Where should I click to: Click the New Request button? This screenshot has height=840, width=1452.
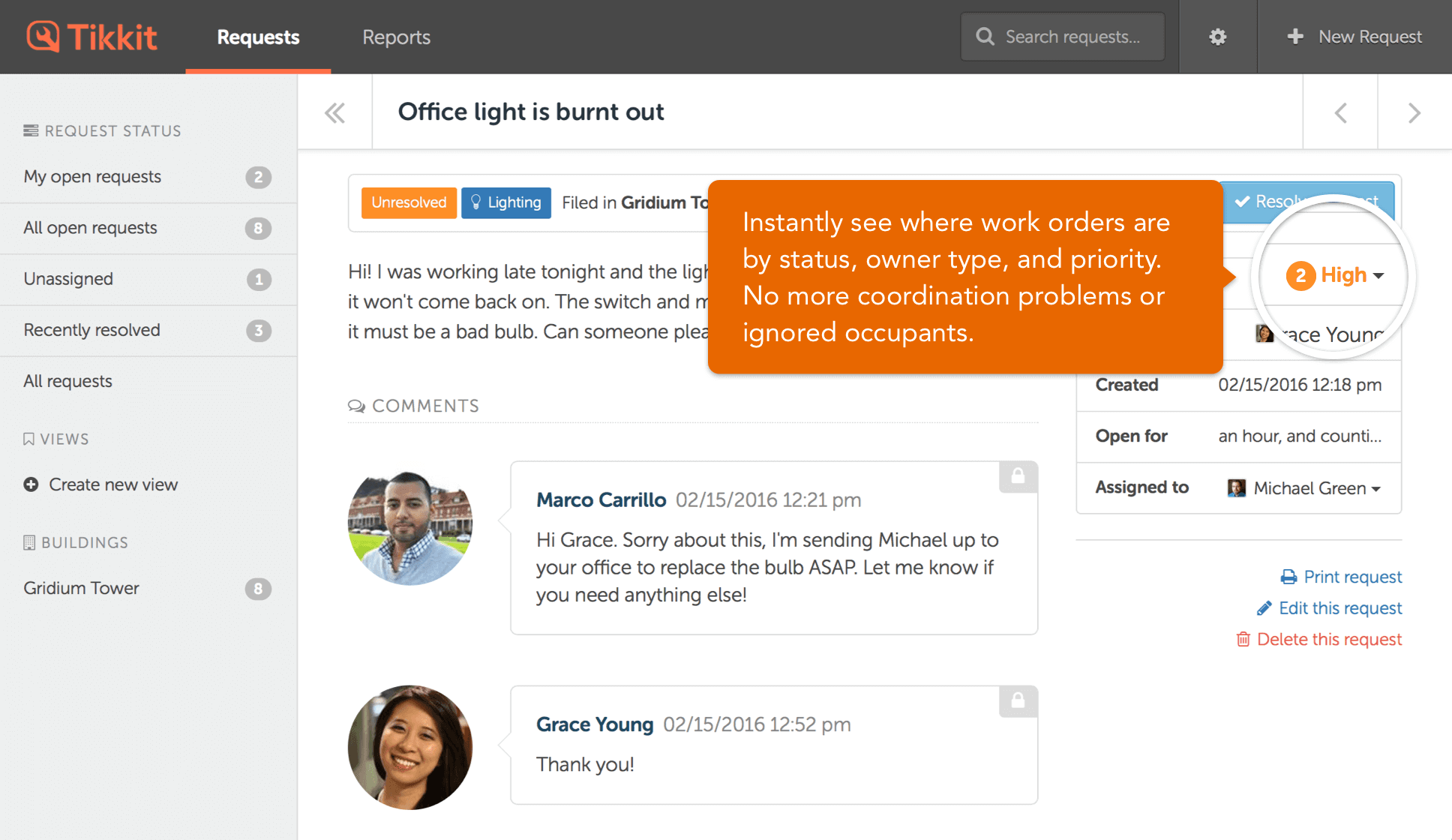coord(1354,37)
